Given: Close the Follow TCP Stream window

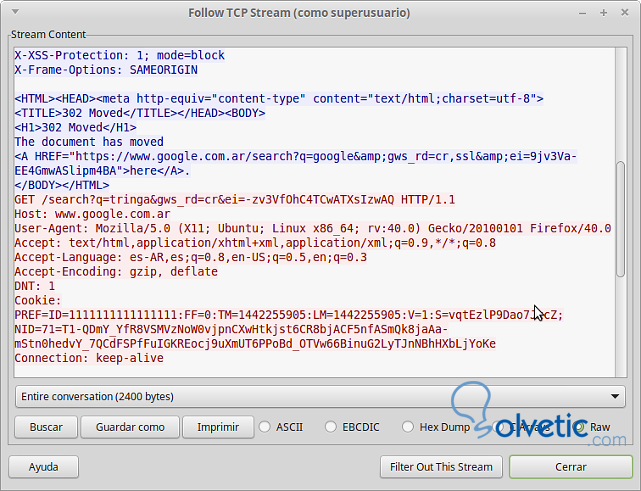Looking at the screenshot, I should (x=625, y=13).
